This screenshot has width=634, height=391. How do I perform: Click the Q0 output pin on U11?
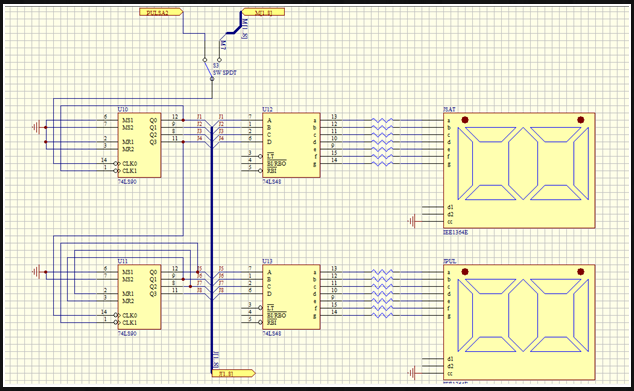[153, 272]
